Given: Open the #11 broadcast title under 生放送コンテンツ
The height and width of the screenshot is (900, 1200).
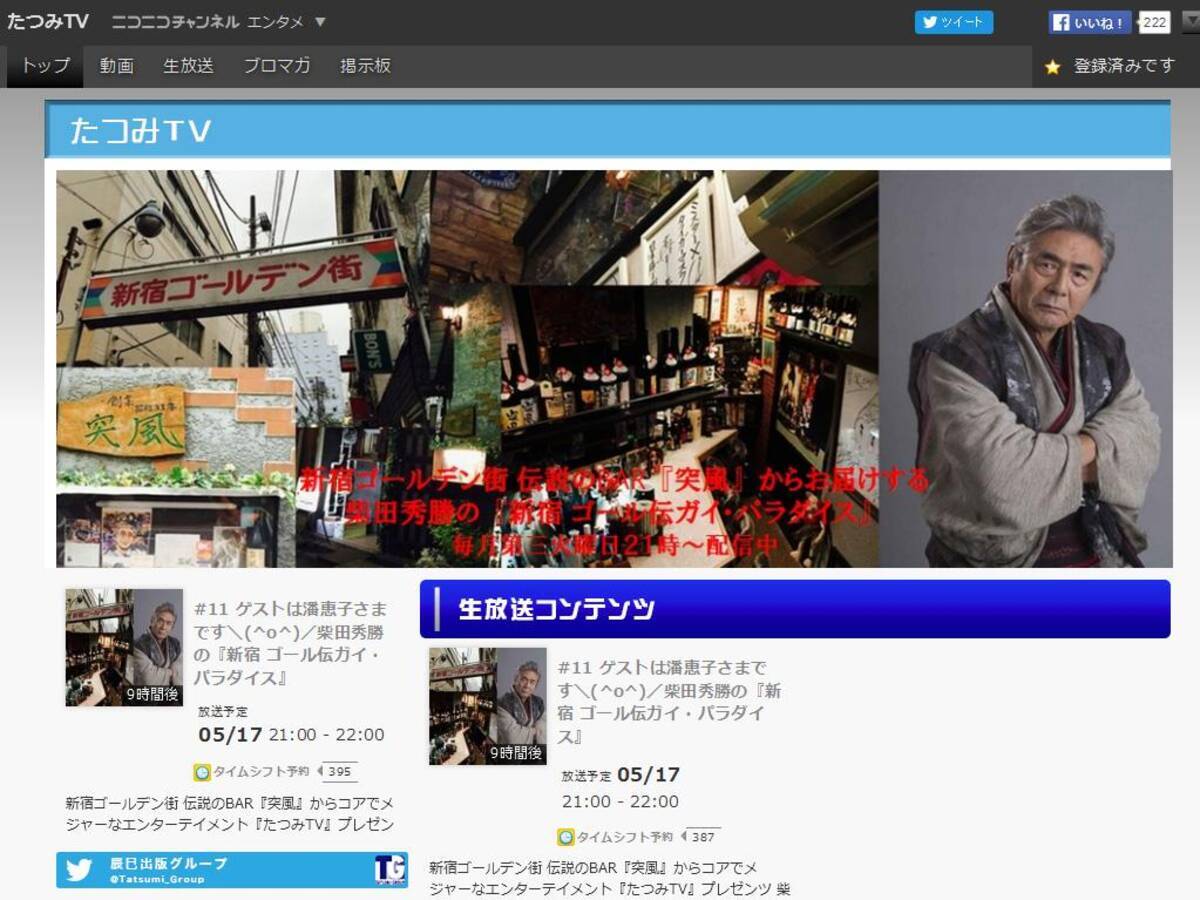Looking at the screenshot, I should [x=669, y=702].
